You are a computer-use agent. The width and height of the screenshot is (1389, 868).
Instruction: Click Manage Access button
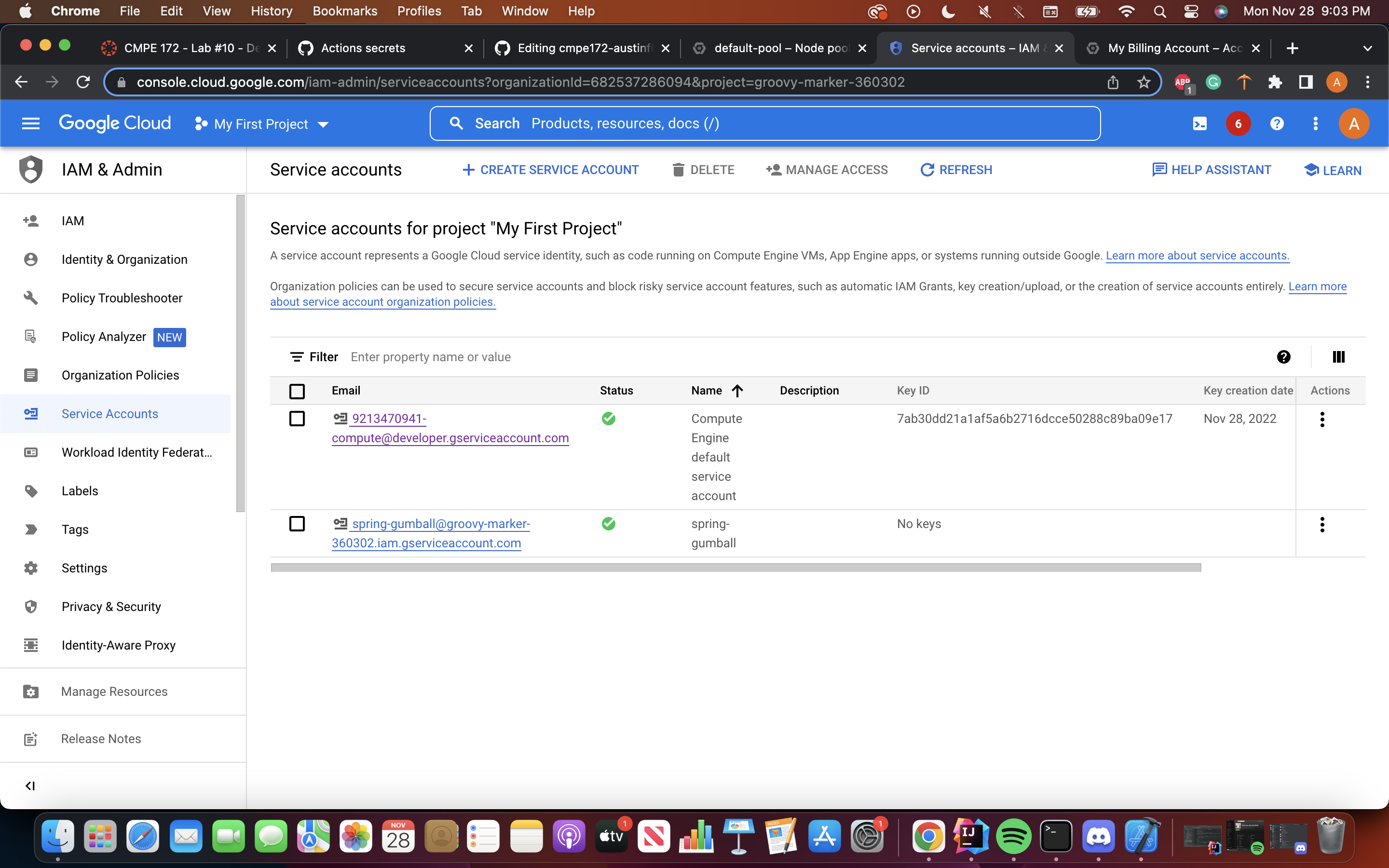827,170
